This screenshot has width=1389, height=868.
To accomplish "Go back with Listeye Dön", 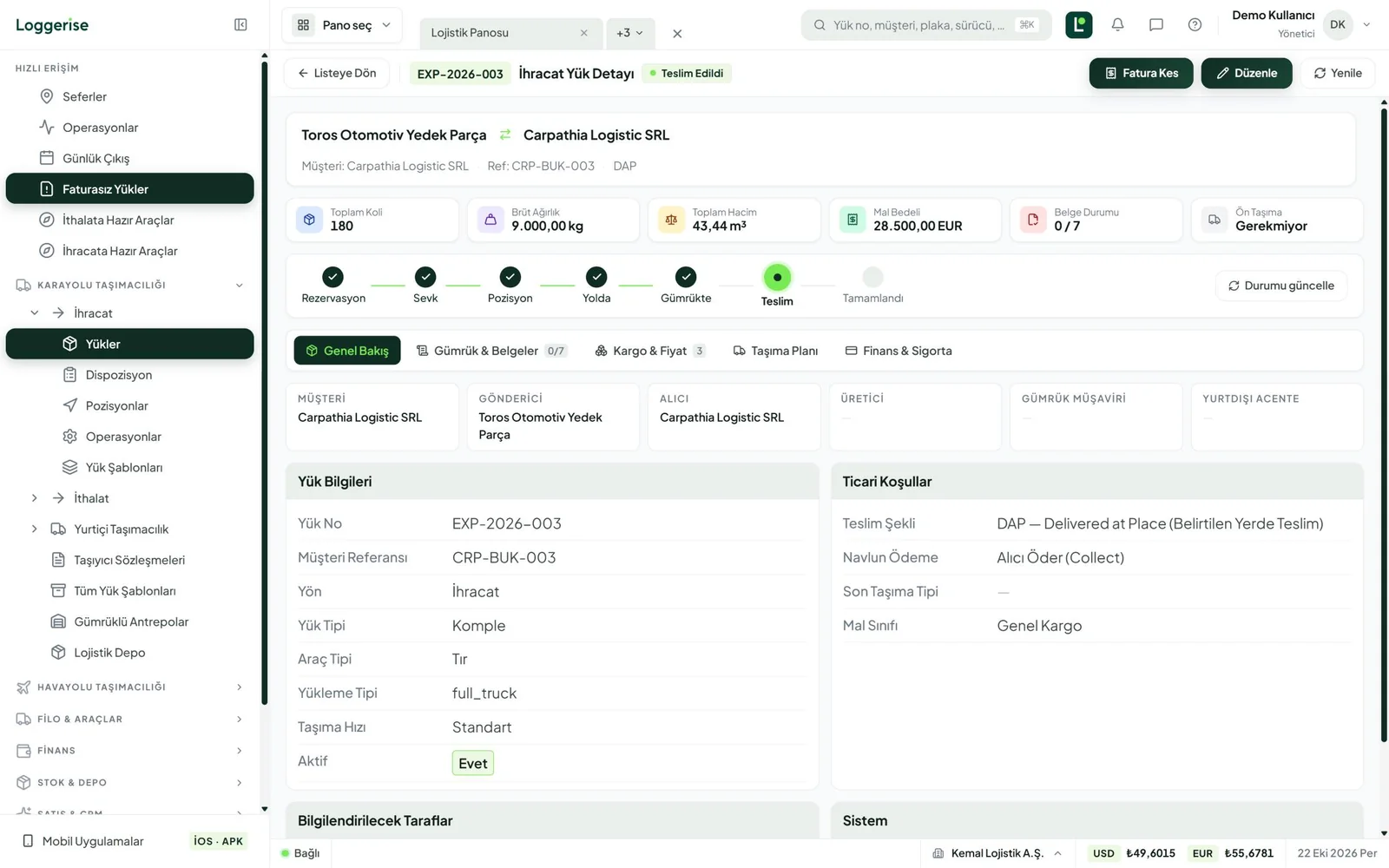I will (x=337, y=73).
